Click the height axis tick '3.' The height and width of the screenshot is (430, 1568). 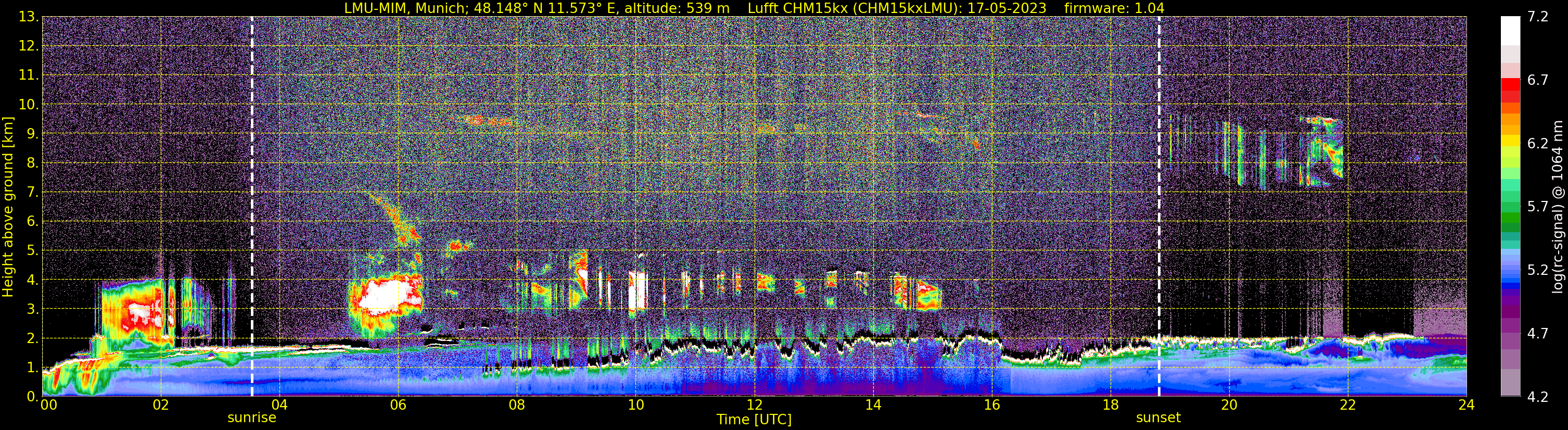33,309
